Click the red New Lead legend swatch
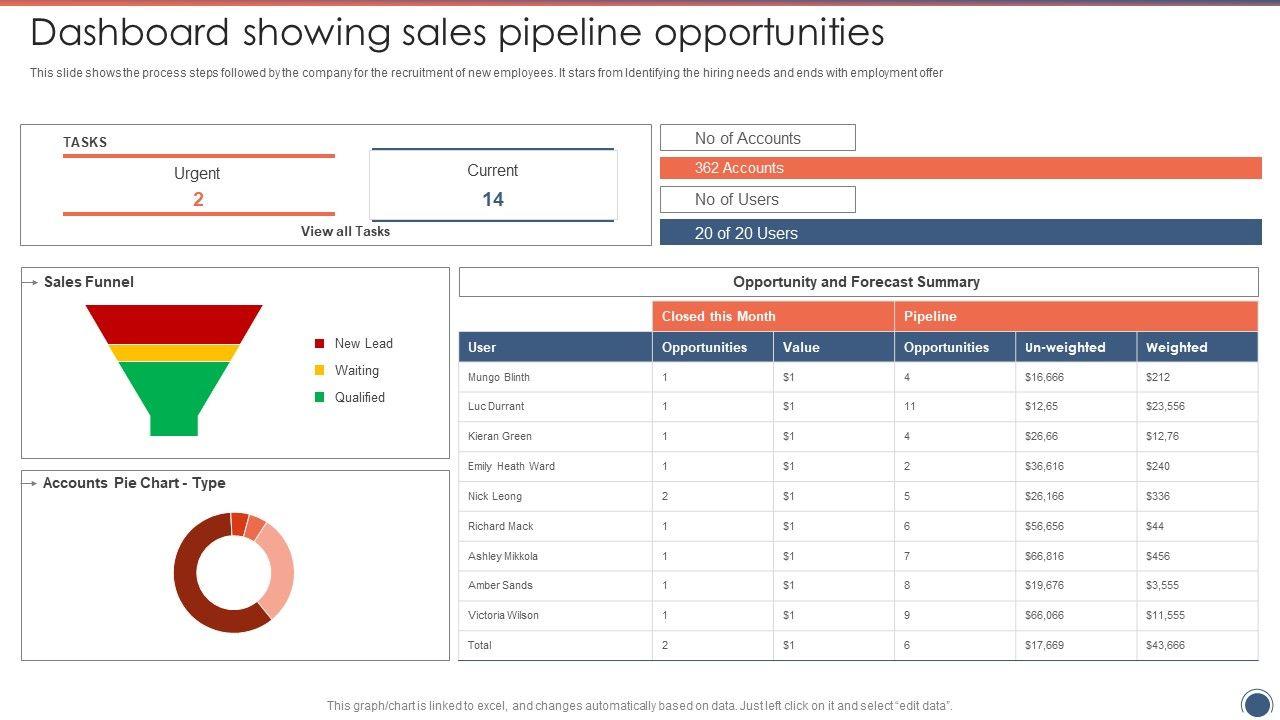Screen dimensions: 1280x720 tap(320, 343)
